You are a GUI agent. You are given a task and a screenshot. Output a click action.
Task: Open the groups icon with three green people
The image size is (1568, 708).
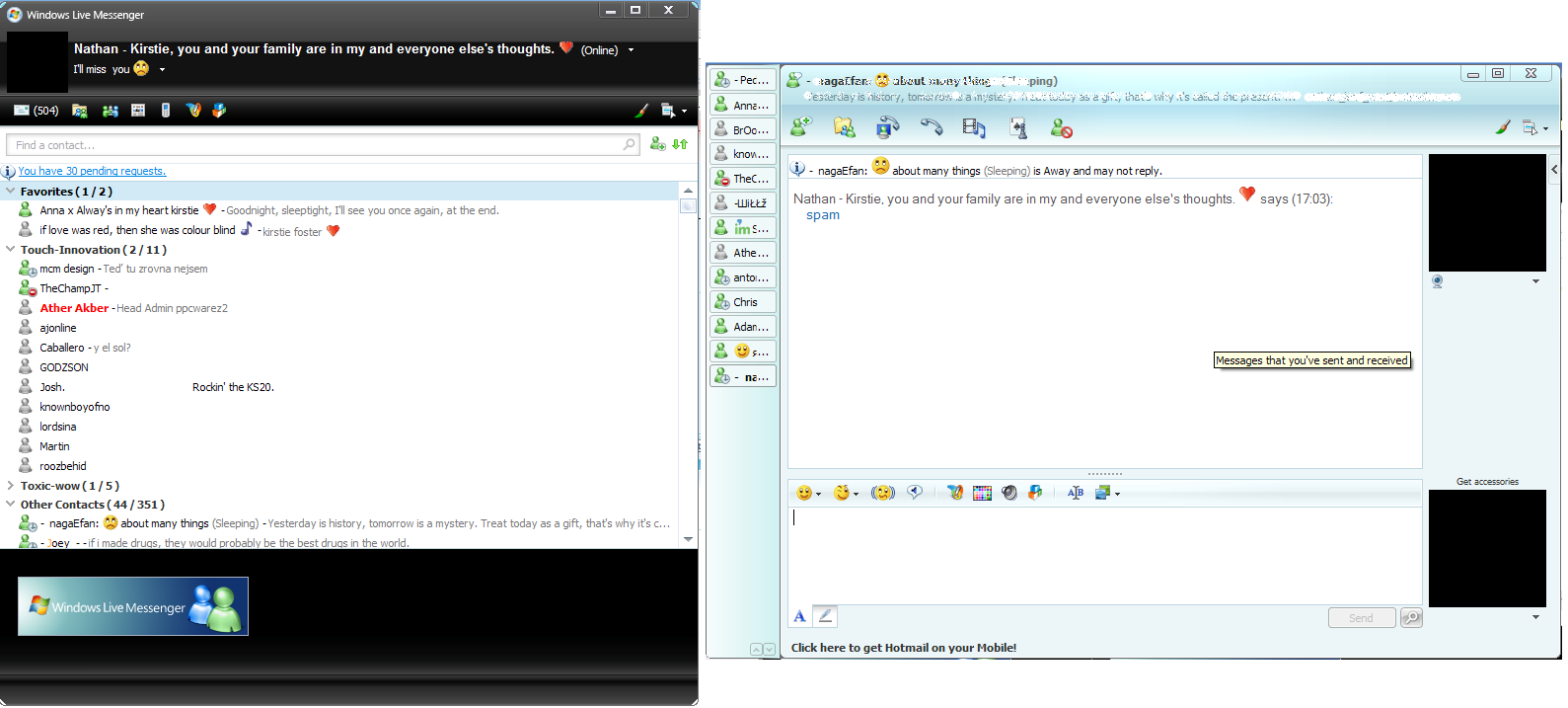pos(111,111)
